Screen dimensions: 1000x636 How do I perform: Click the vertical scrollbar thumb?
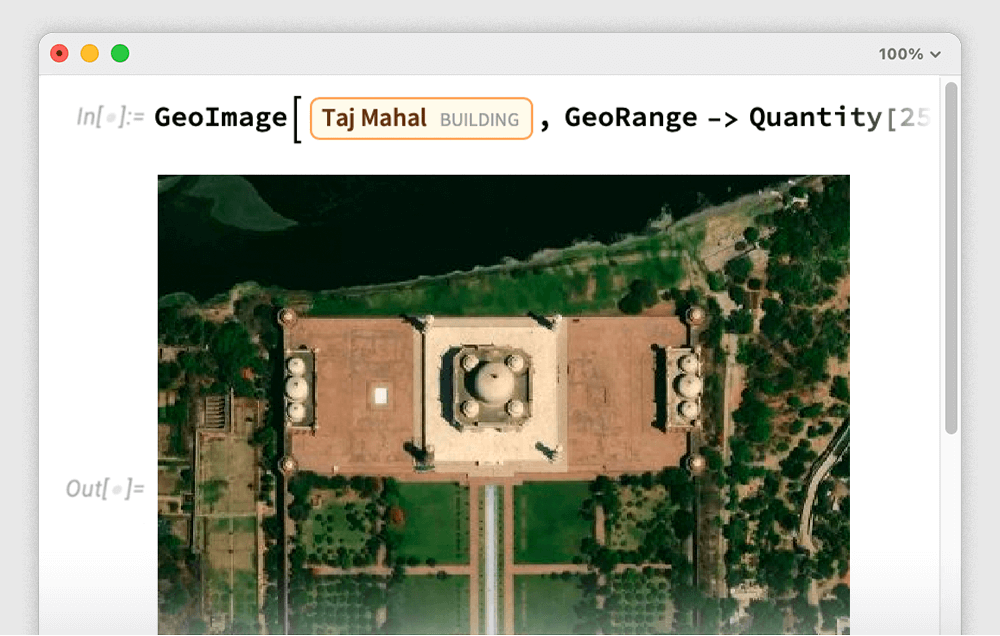click(951, 260)
